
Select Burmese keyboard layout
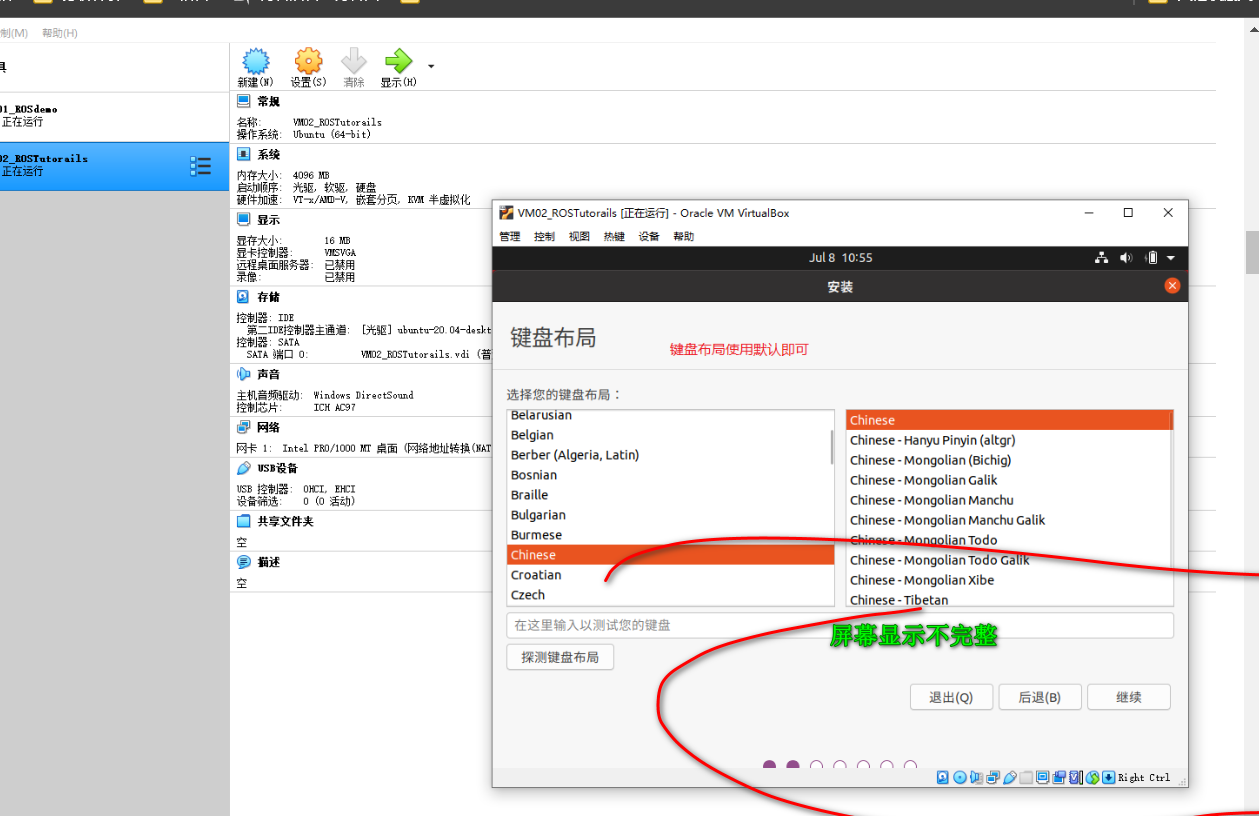pos(670,535)
